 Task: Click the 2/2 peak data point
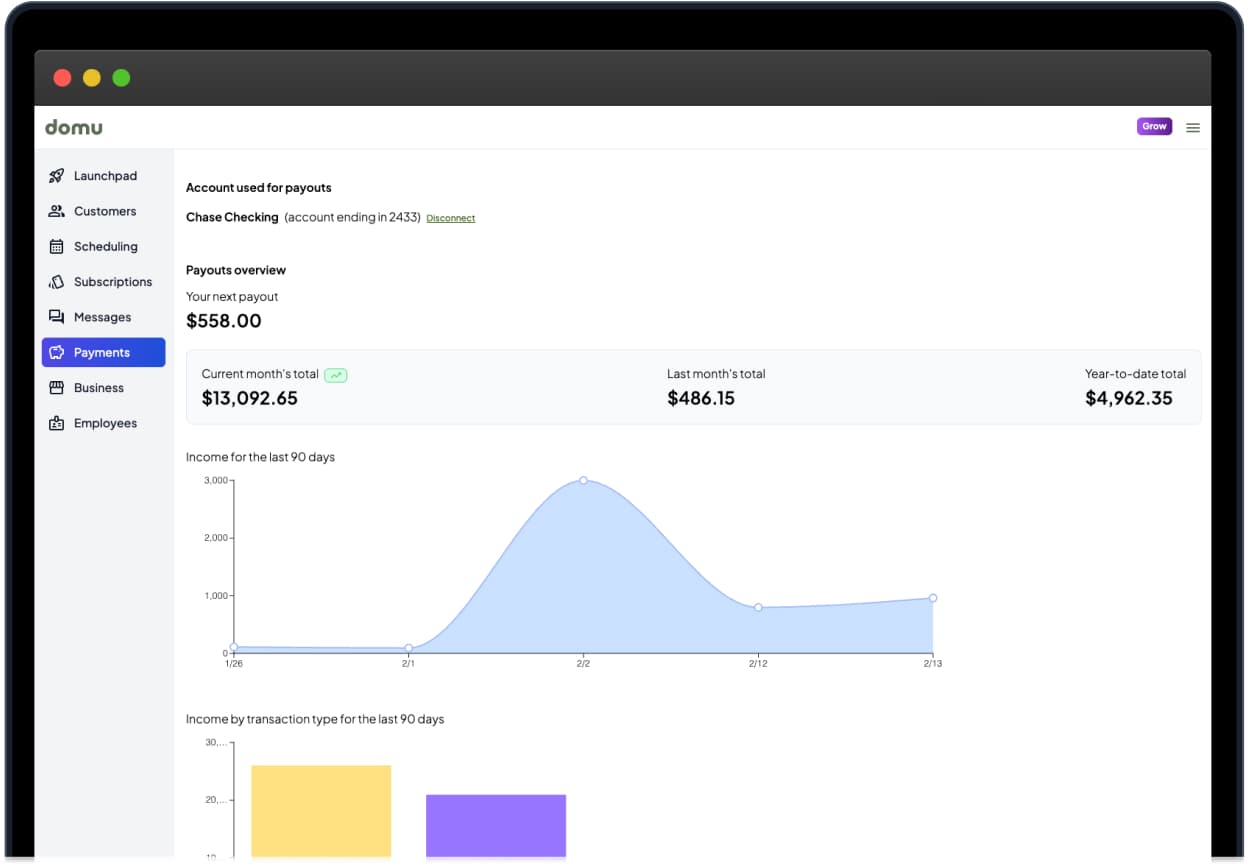coord(583,480)
